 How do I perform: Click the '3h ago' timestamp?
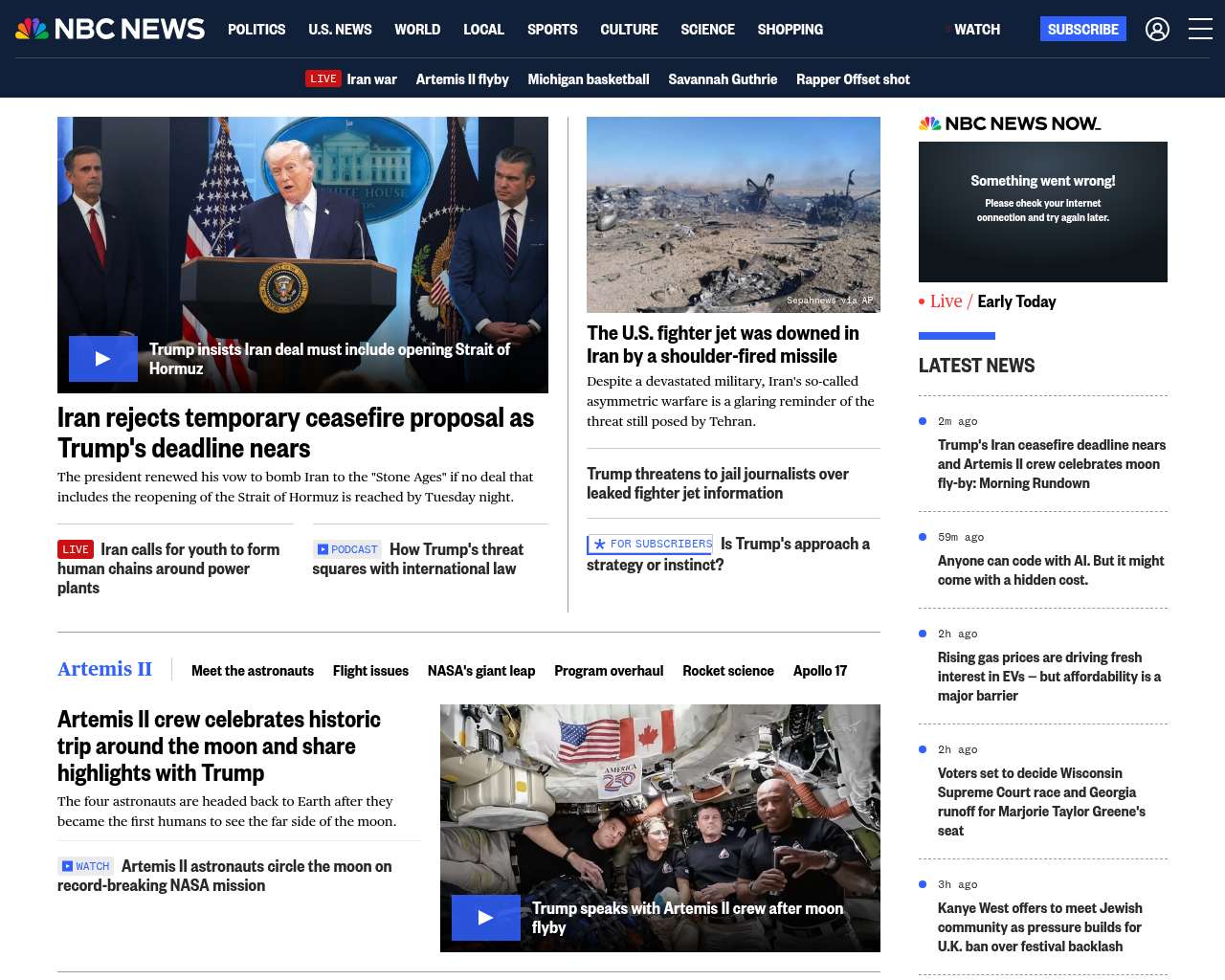pyautogui.click(x=958, y=884)
